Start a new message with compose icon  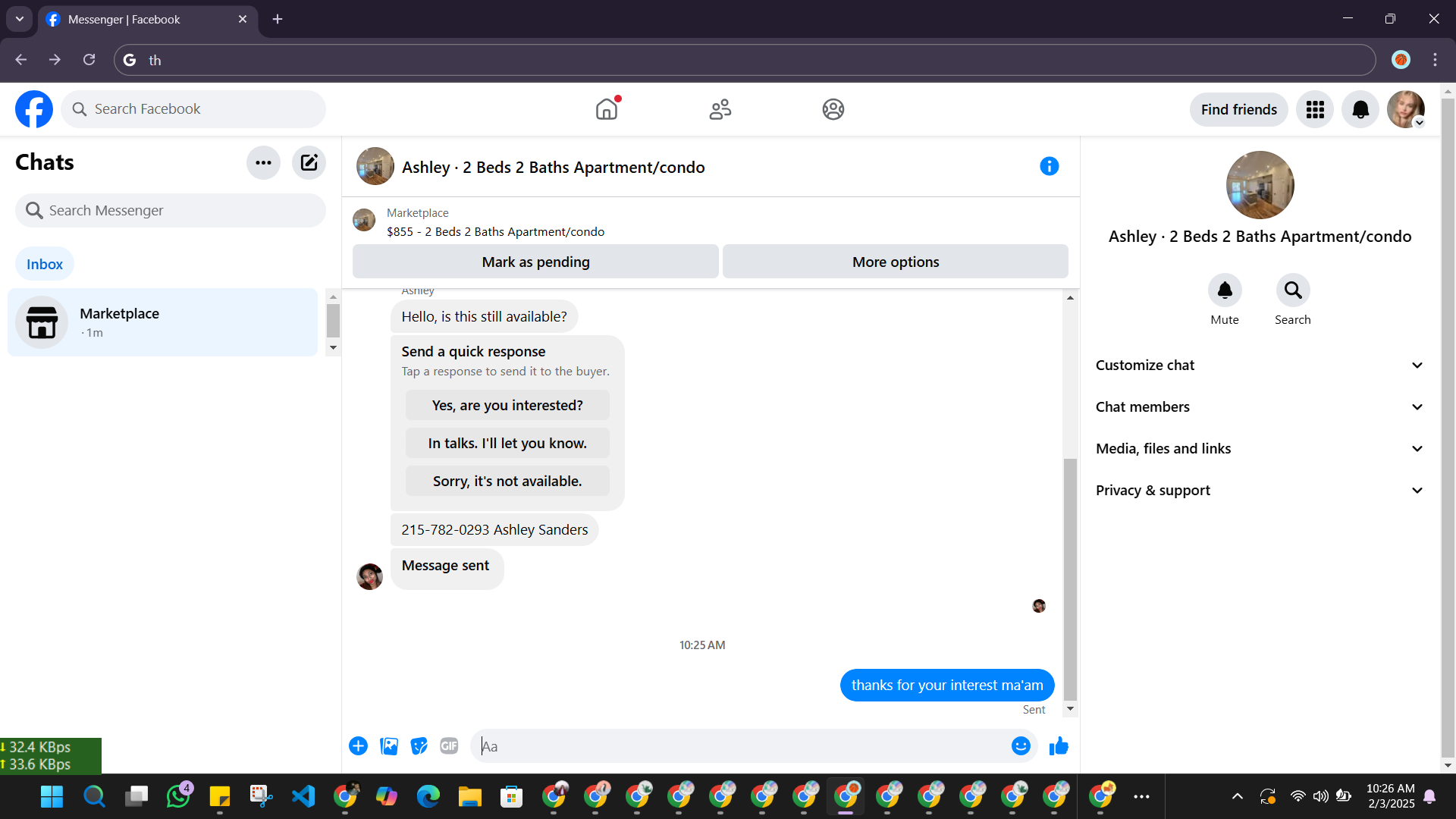pyautogui.click(x=309, y=162)
